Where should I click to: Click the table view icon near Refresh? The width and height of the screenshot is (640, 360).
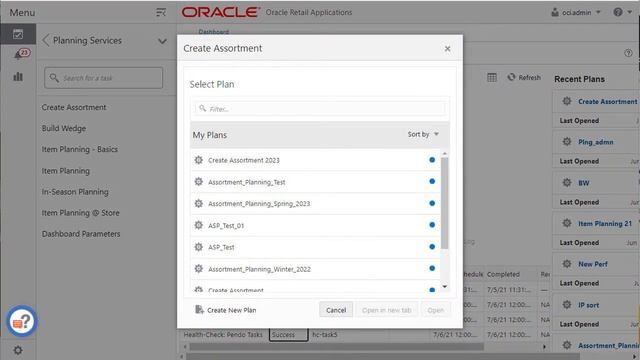[492, 77]
